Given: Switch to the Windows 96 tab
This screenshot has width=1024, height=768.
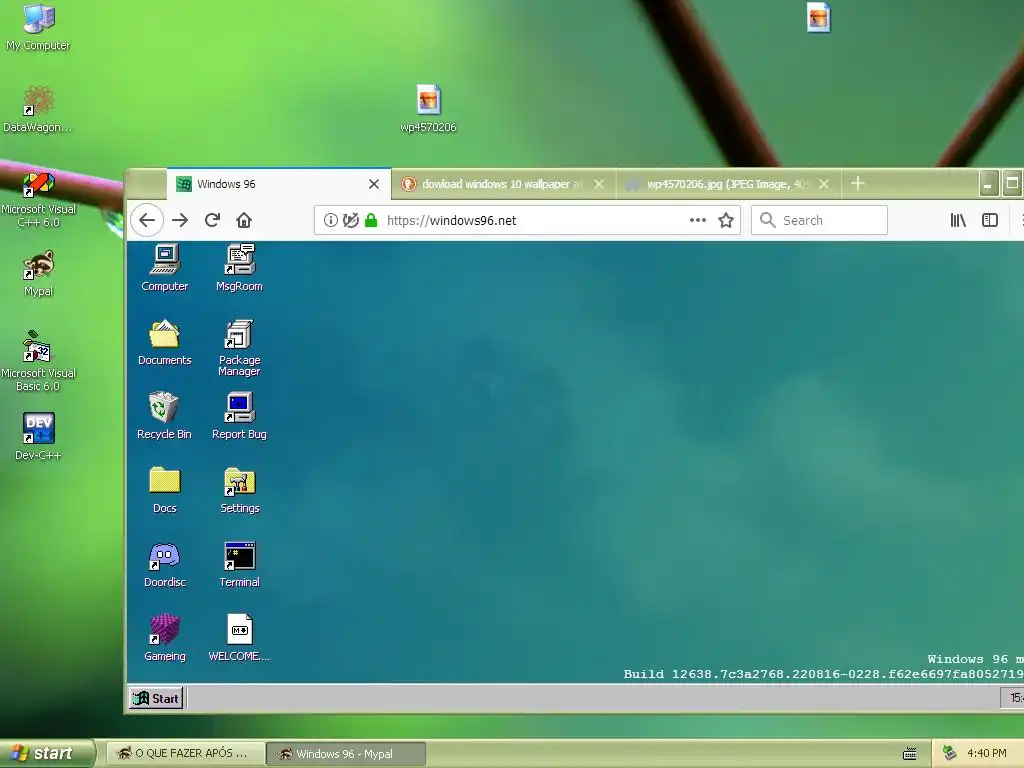Looking at the screenshot, I should [279, 184].
